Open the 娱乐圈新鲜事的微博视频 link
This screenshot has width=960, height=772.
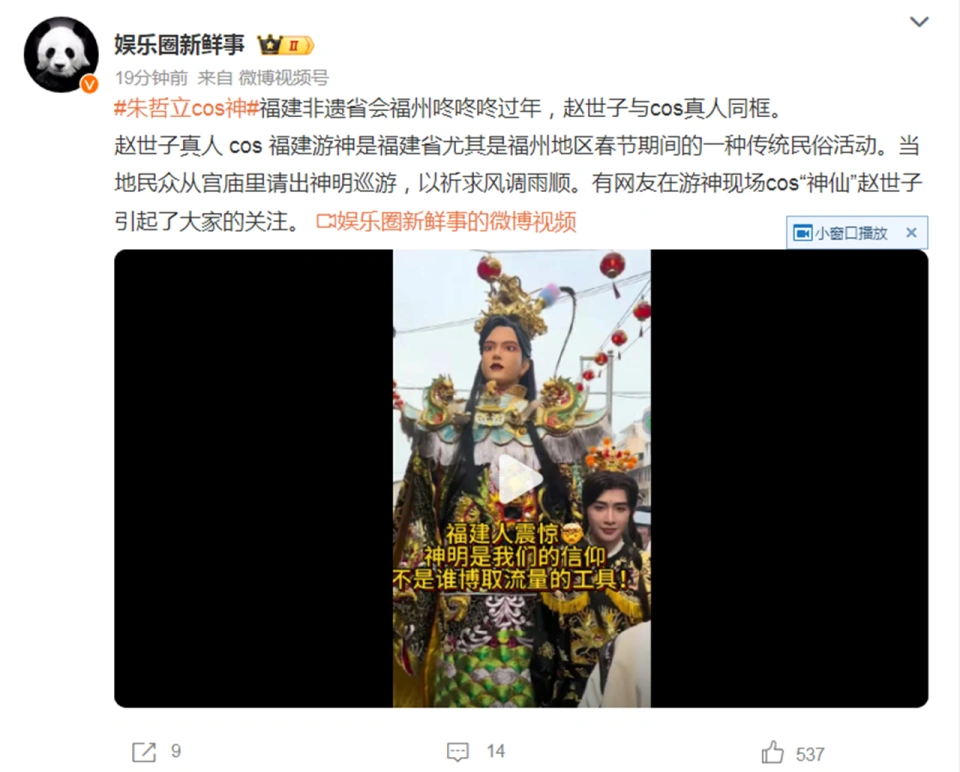456,222
